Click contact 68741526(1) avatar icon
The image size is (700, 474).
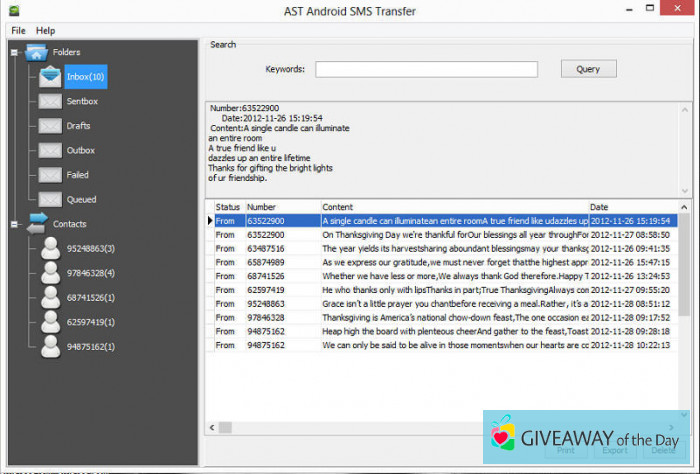tap(50, 298)
